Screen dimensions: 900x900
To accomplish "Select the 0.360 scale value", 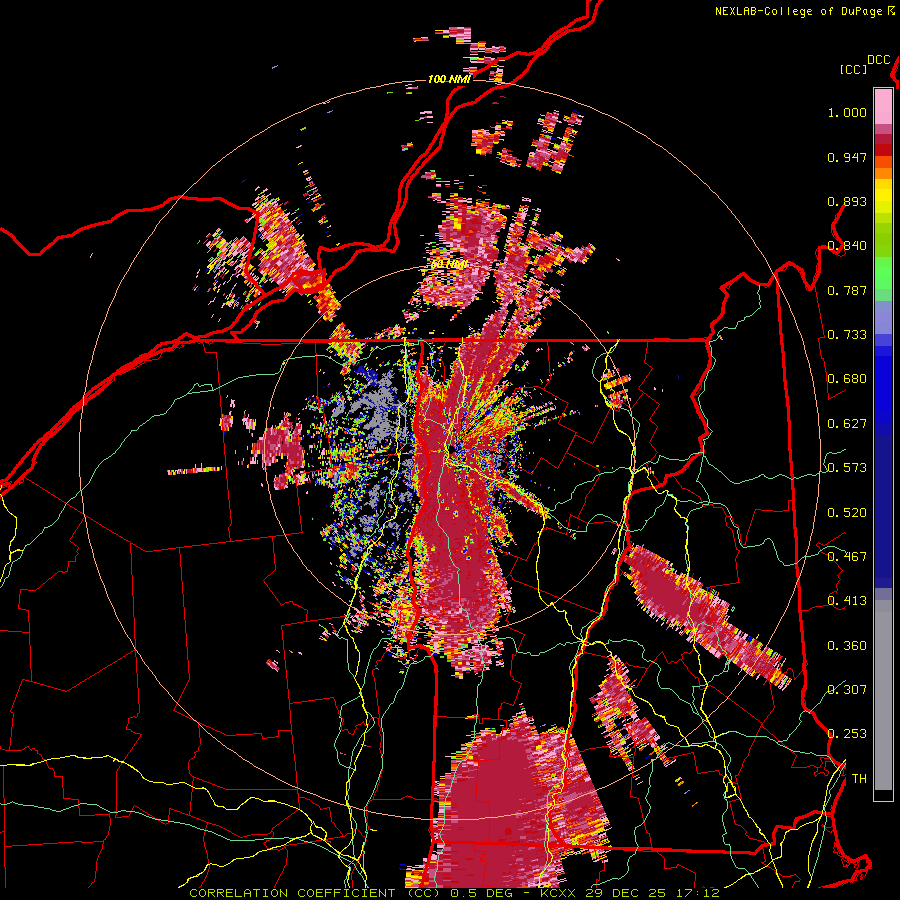I will click(847, 646).
